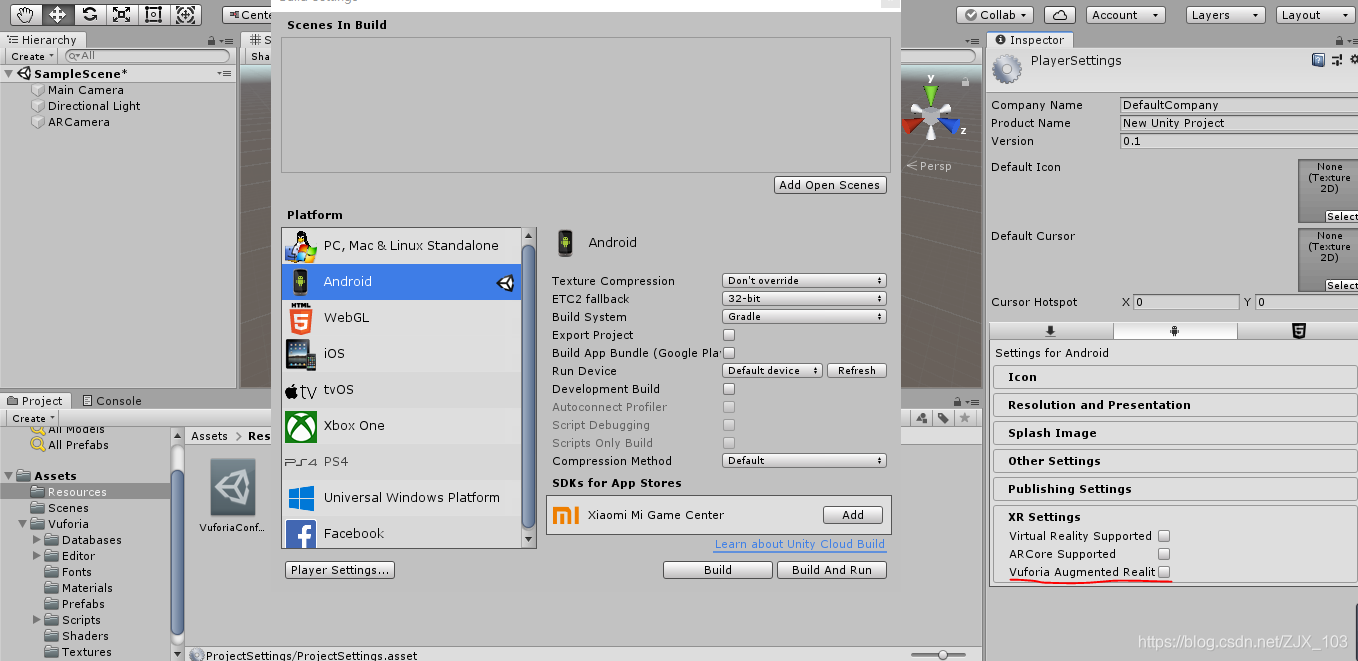The image size is (1358, 661).
Task: Toggle the Export Project checkbox
Action: (729, 335)
